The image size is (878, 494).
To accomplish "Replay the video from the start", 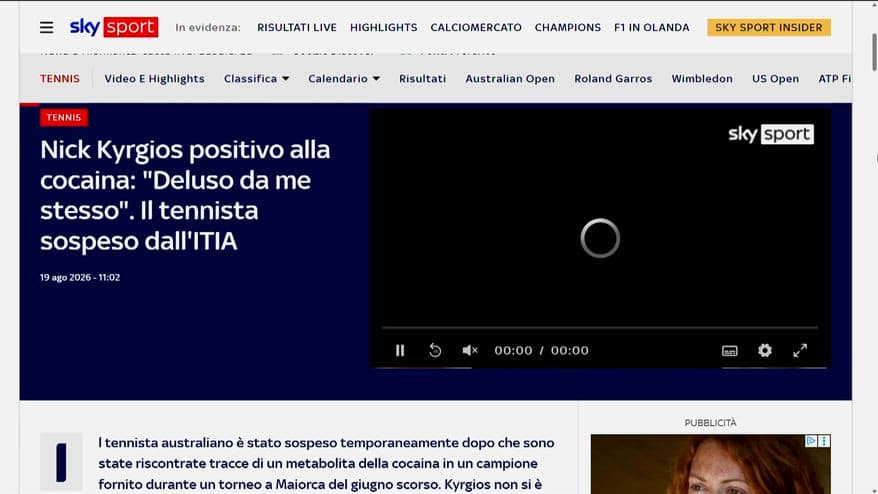I will point(435,351).
